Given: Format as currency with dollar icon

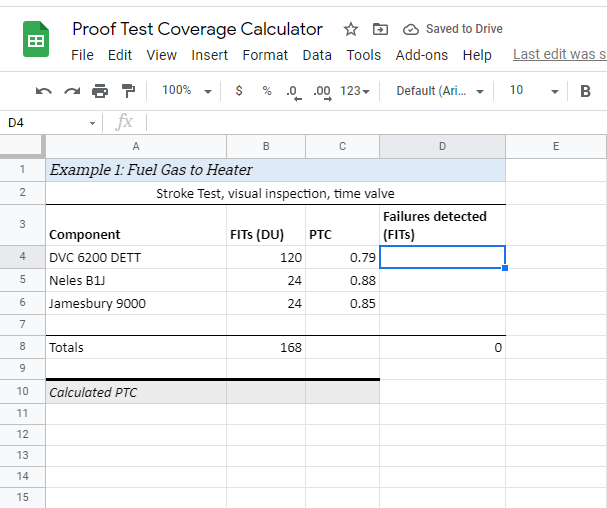Looking at the screenshot, I should click(x=239, y=91).
